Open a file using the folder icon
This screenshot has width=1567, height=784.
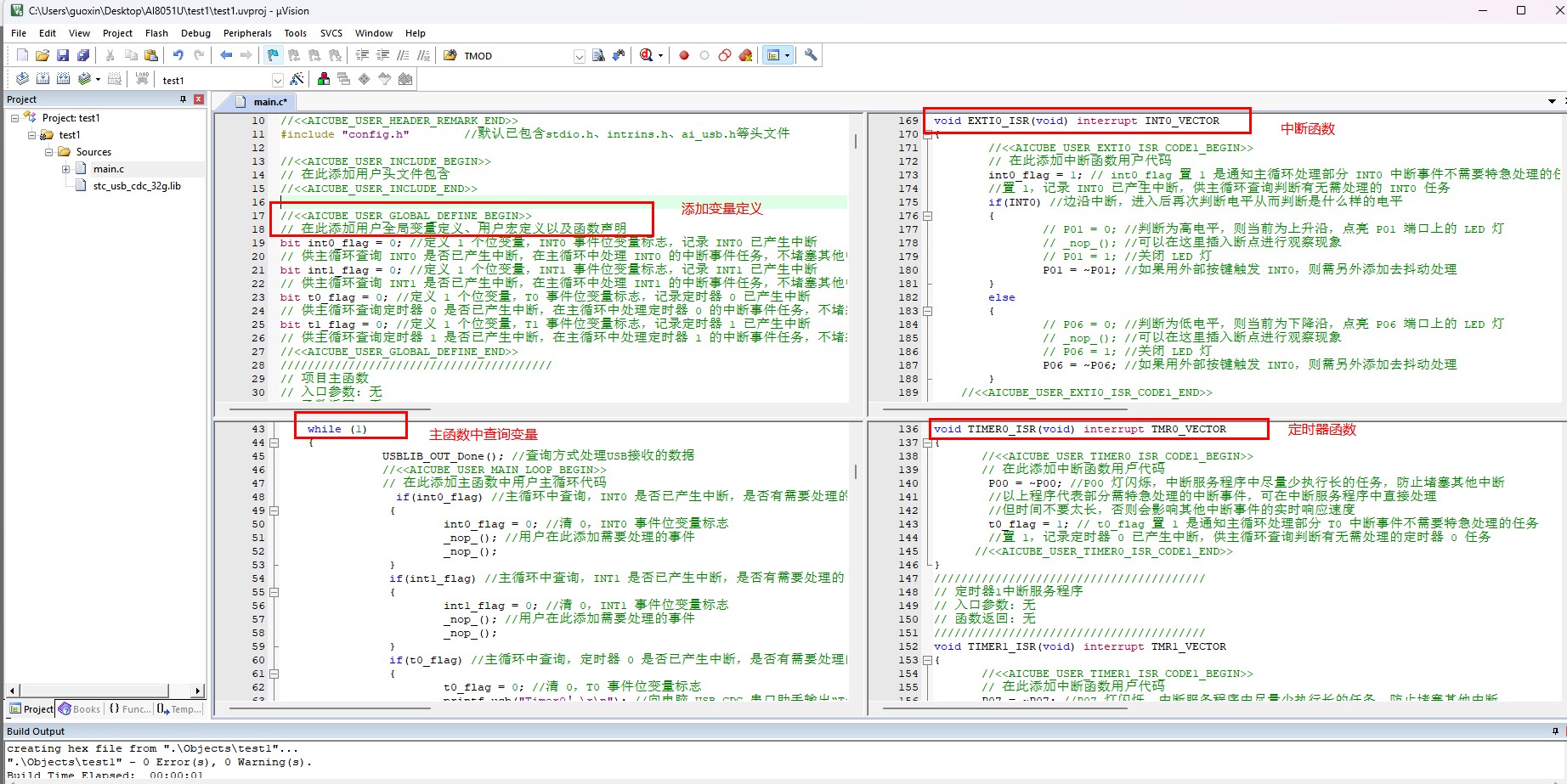[42, 55]
